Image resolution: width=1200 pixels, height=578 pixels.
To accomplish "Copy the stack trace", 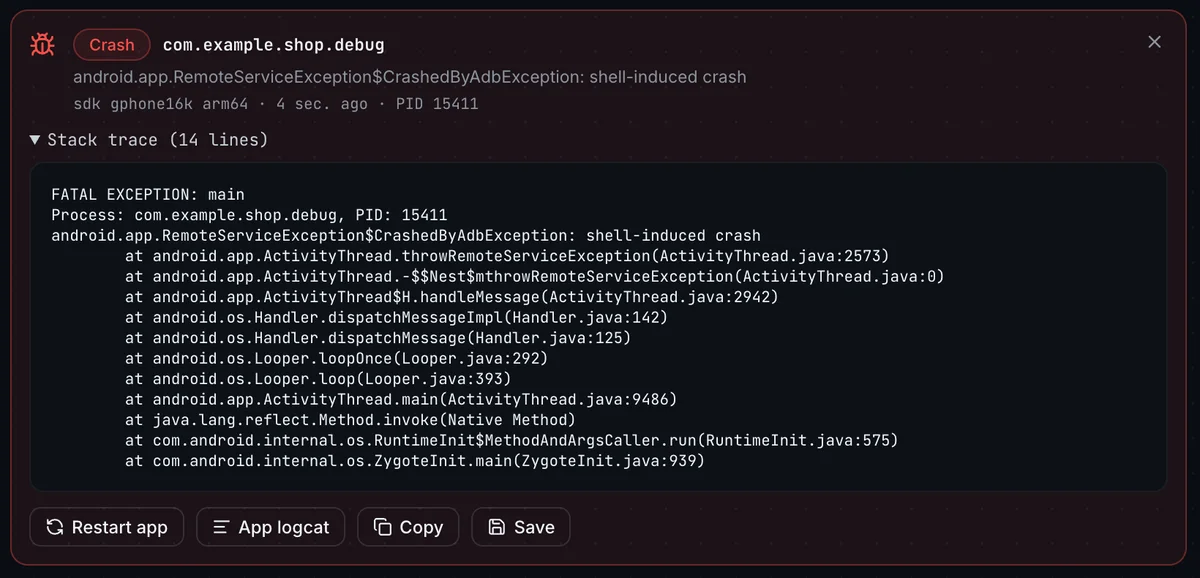I will tap(408, 527).
